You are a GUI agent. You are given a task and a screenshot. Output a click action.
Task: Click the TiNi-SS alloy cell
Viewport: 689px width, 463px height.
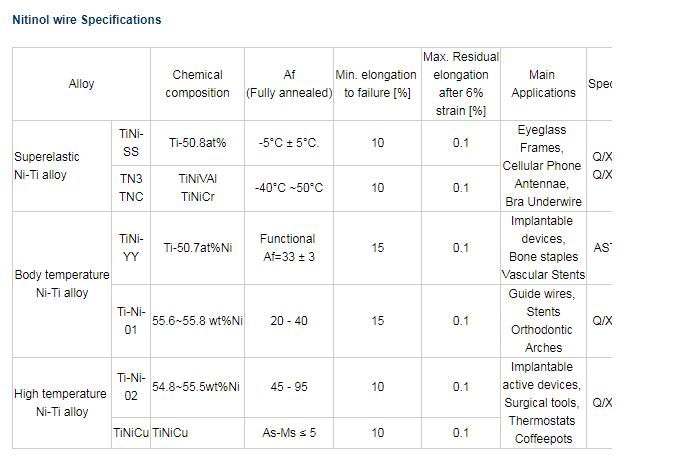tap(131, 143)
